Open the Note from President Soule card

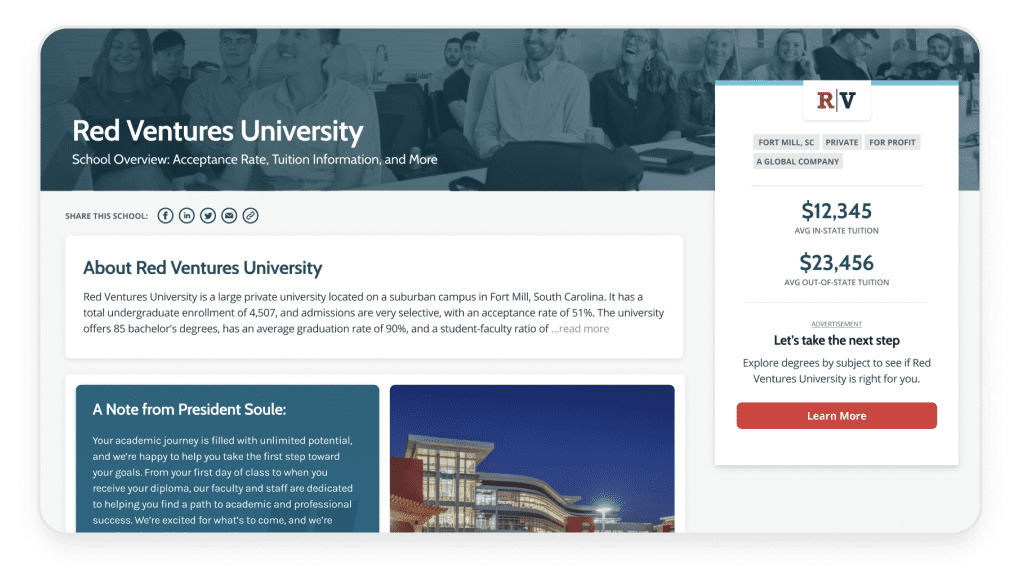(227, 458)
